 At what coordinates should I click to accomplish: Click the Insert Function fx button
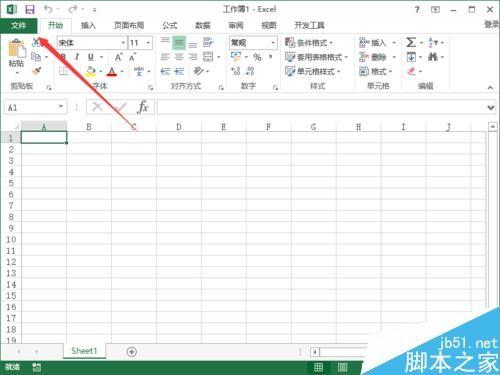(143, 107)
